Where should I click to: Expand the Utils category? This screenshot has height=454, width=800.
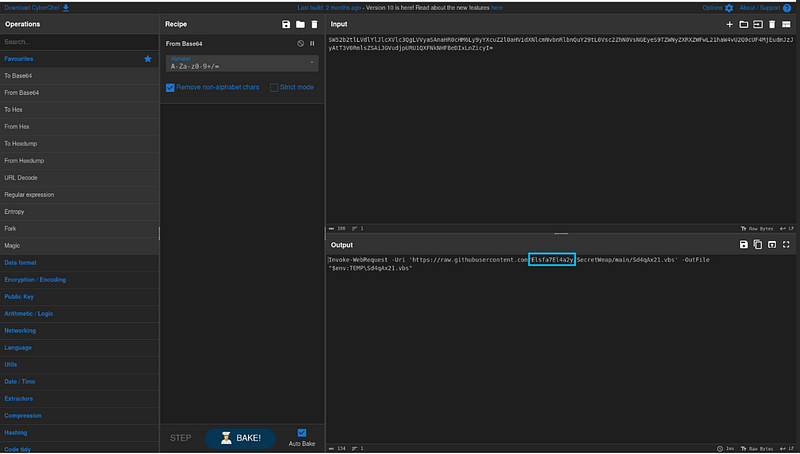click(x=80, y=365)
